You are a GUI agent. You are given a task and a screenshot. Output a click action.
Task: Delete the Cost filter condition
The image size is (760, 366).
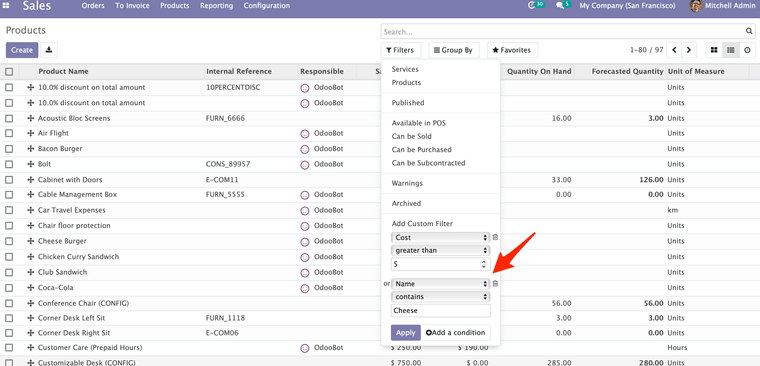pos(495,238)
